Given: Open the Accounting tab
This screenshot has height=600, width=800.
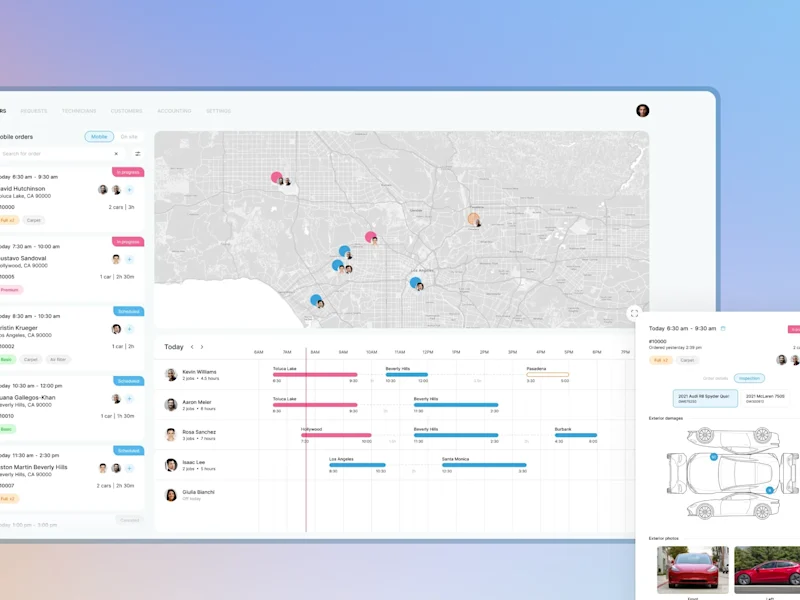Looking at the screenshot, I should [x=174, y=111].
